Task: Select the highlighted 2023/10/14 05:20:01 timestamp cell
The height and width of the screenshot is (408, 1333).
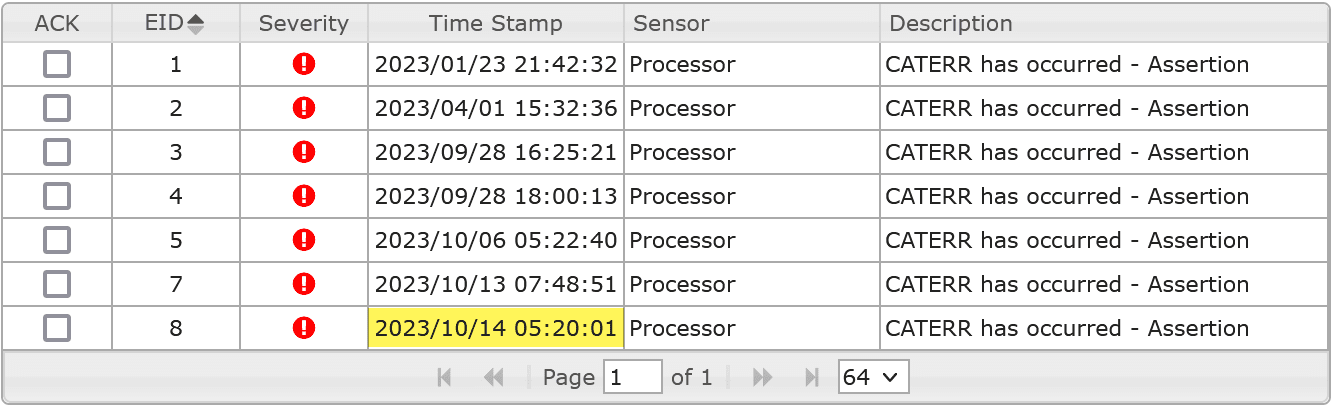Action: 496,328
